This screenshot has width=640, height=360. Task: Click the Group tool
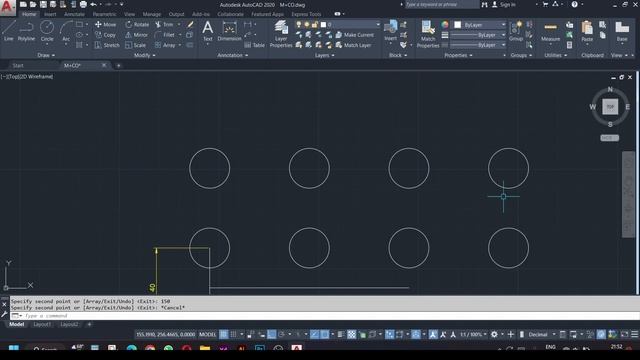tap(516, 31)
